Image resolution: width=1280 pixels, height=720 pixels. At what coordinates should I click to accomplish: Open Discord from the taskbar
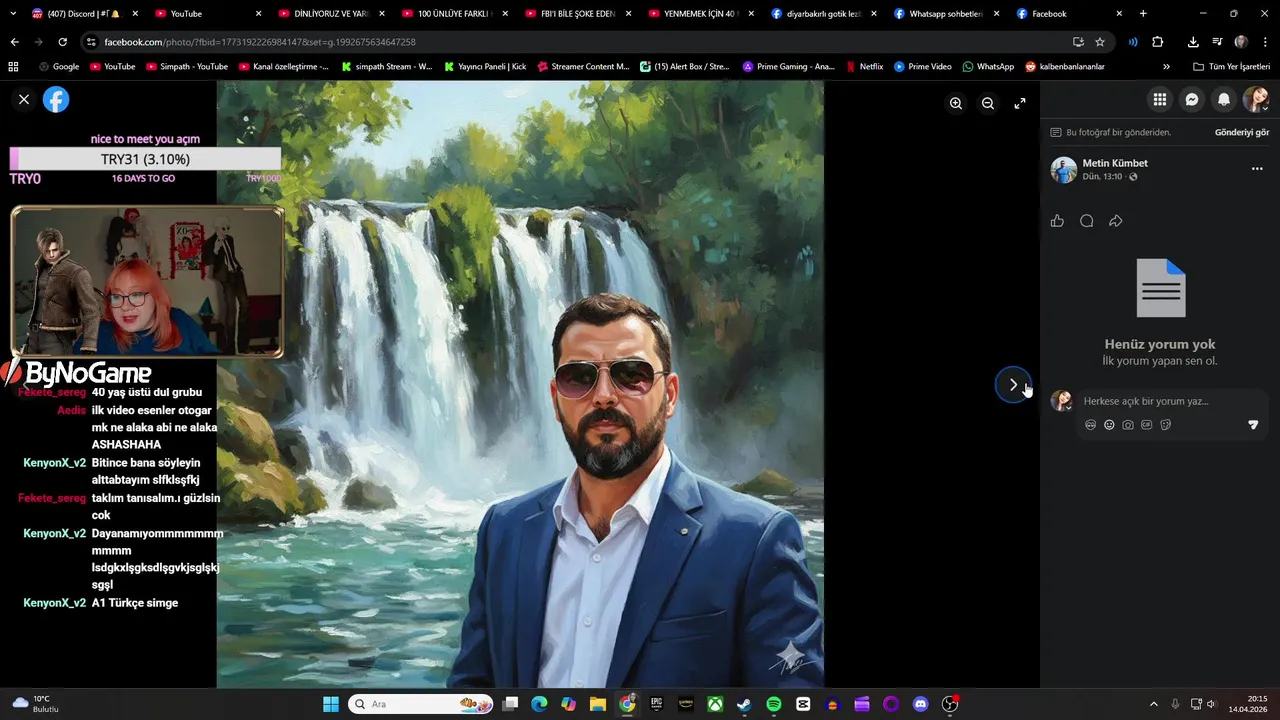point(921,704)
